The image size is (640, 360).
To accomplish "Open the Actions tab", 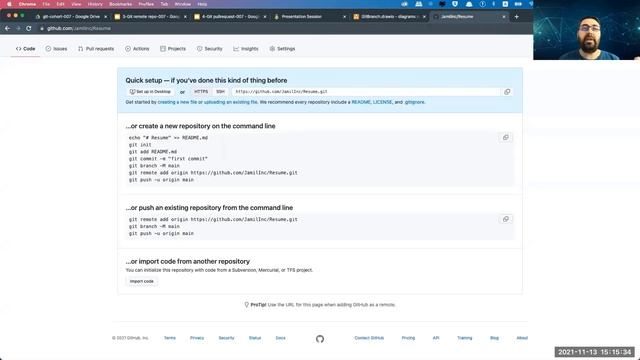I will [137, 49].
